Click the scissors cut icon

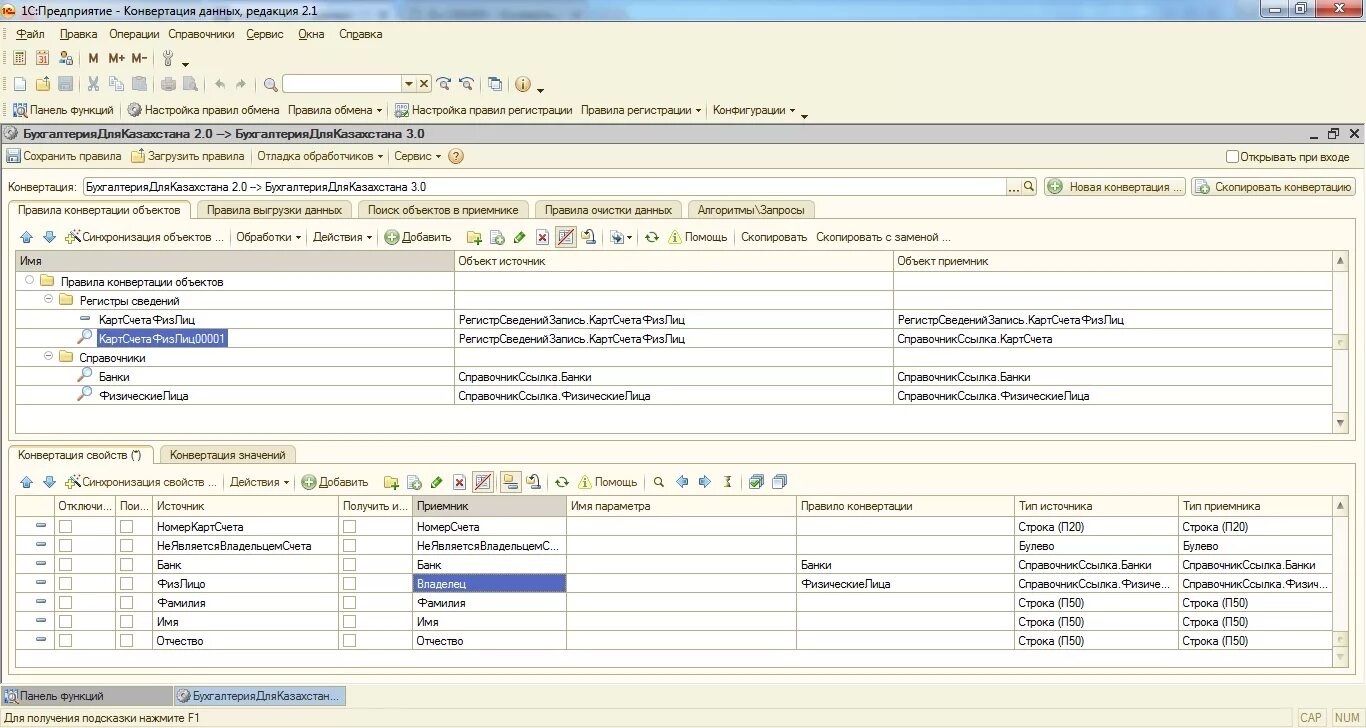click(x=94, y=84)
